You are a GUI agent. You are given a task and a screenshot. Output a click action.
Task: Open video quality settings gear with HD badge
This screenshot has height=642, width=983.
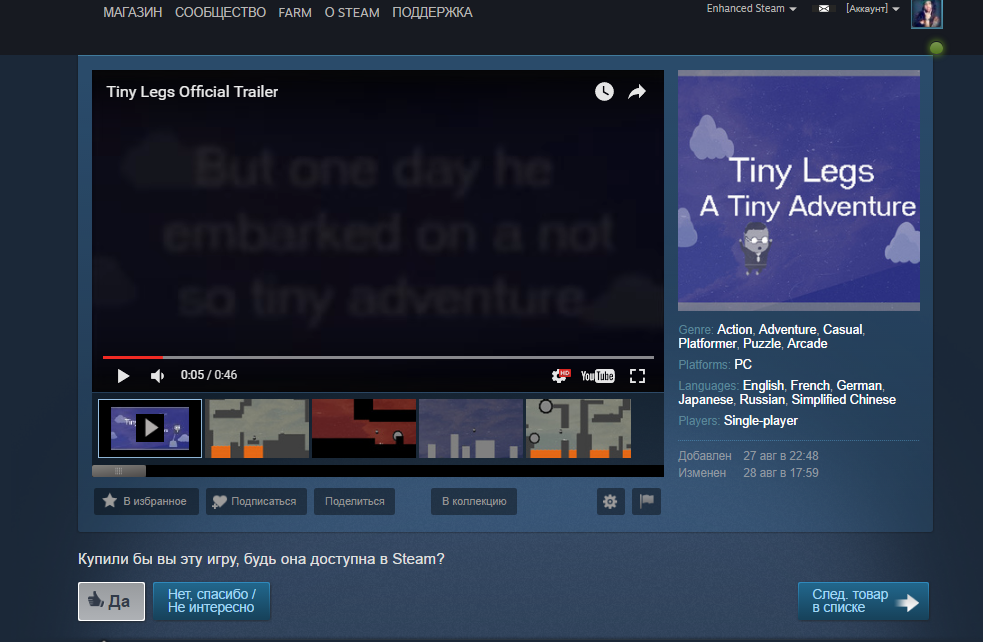tap(560, 376)
